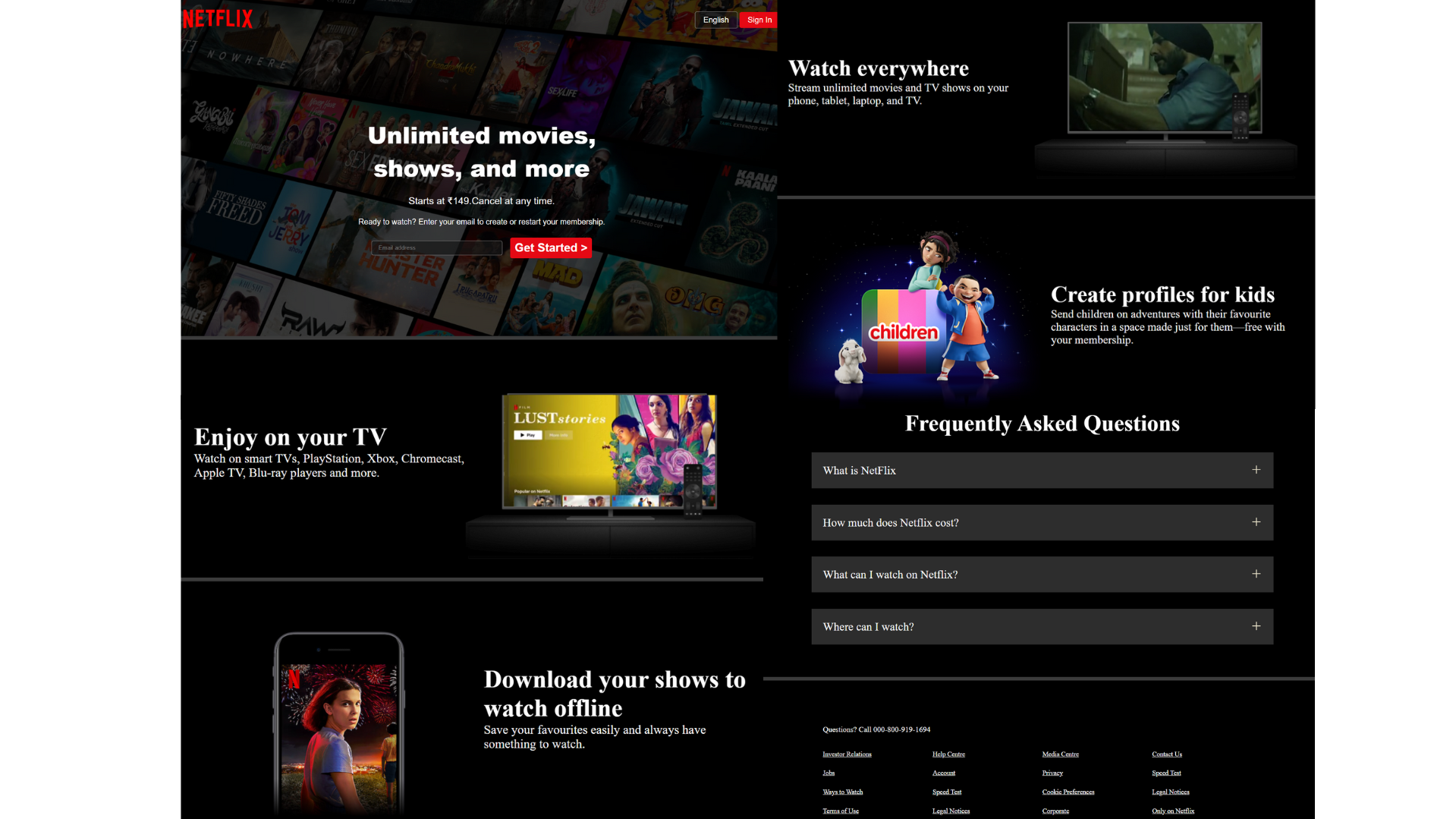Click the Lust Stories TV image
This screenshot has height=819, width=1456.
tap(610, 474)
